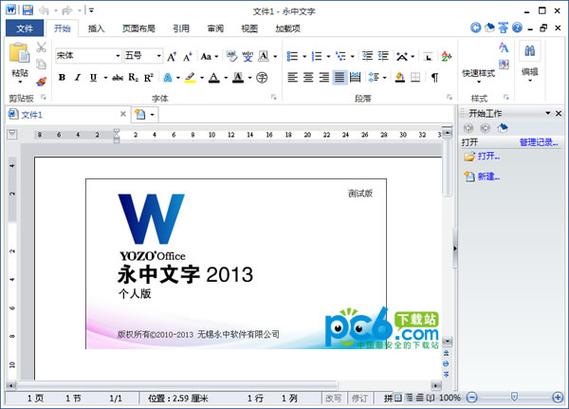Click the Subscript R₂ icon
The width and height of the screenshot is (569, 409).
pos(133,78)
